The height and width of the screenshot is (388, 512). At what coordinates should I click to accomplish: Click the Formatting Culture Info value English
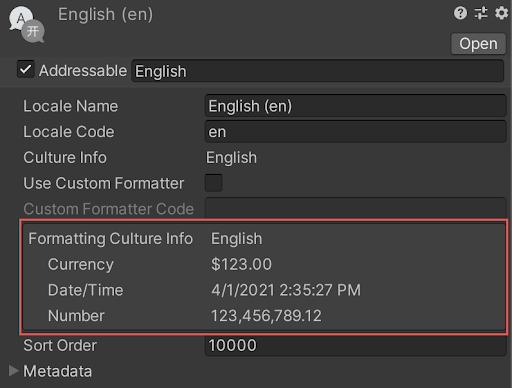point(236,239)
